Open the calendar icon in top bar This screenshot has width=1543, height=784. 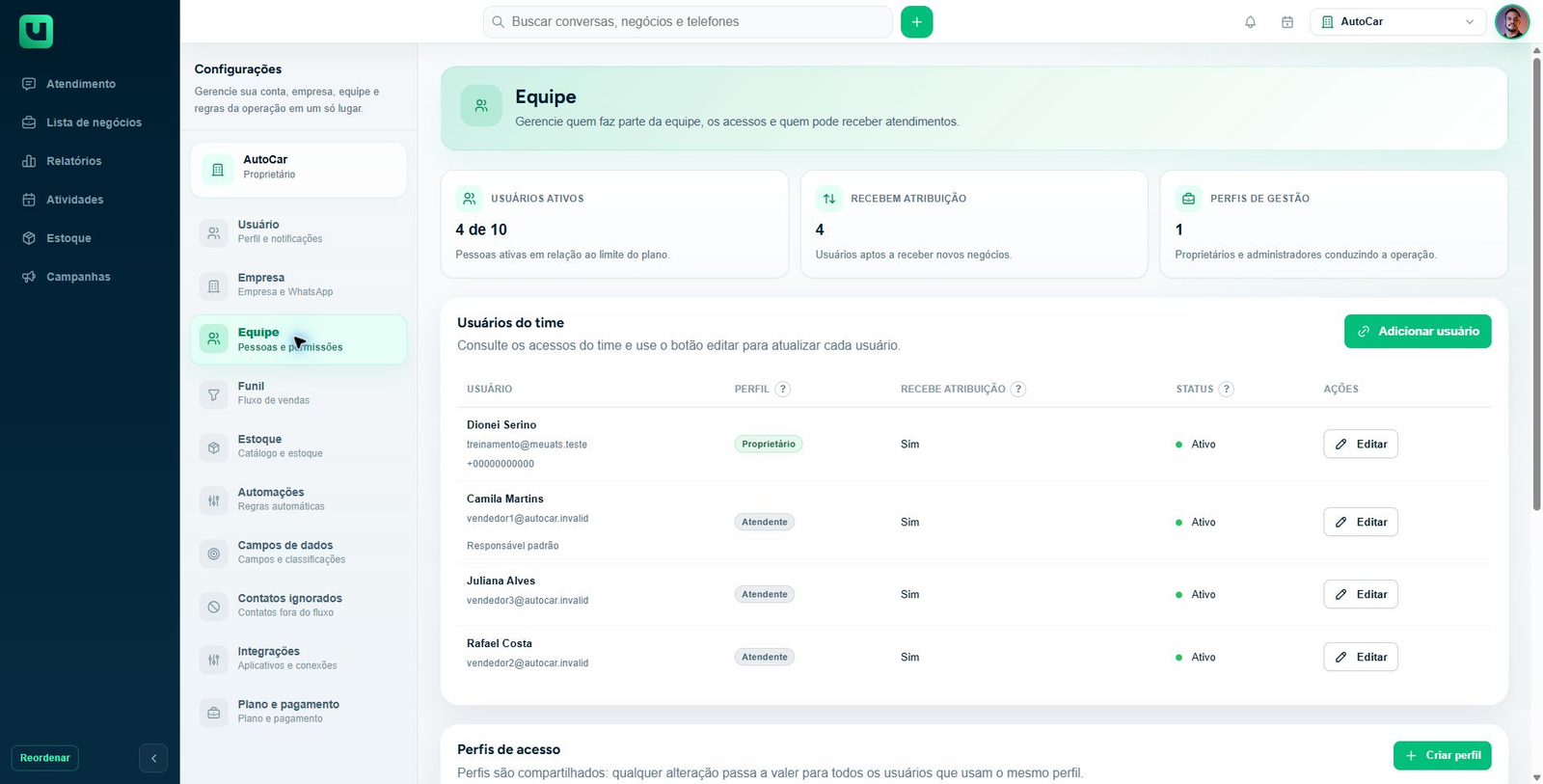(1286, 22)
